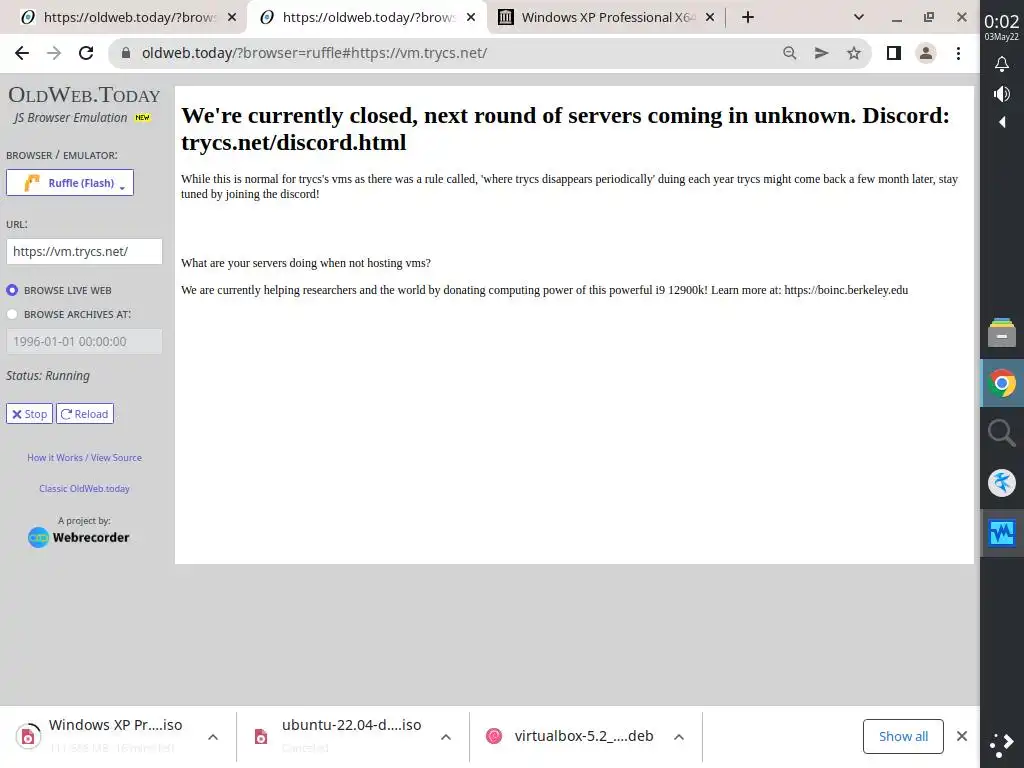The image size is (1024, 768).
Task: Open How it Works / View Source link
Action: 84,458
